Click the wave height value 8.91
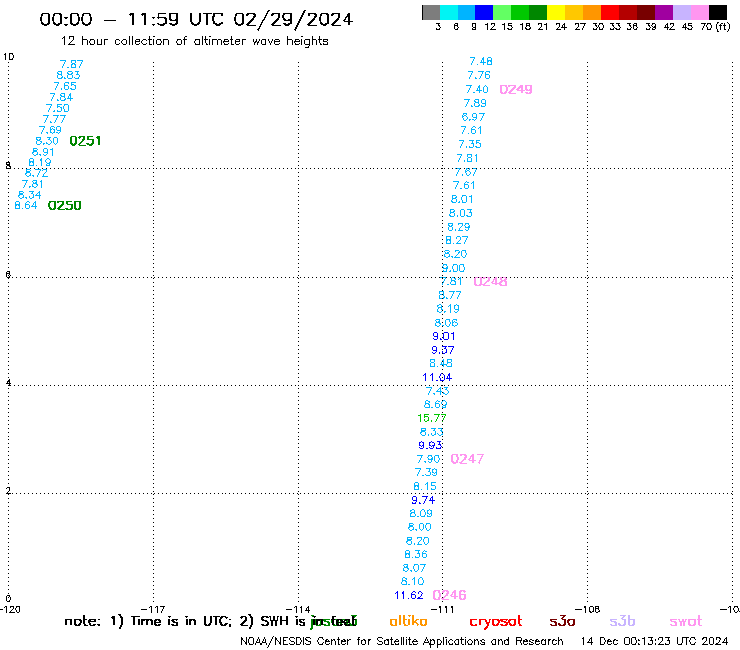 click(43, 152)
